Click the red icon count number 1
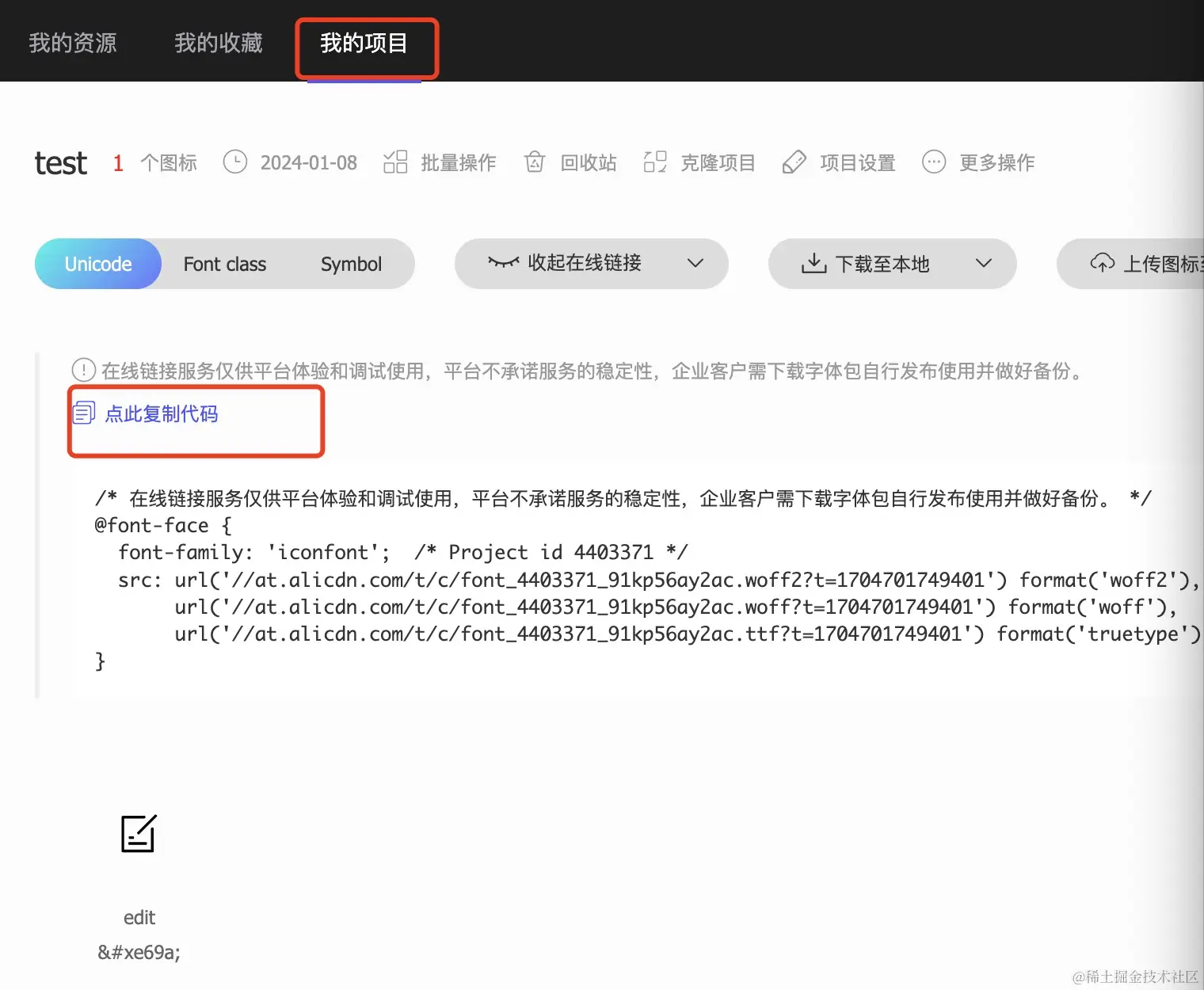This screenshot has height=990, width=1204. click(118, 163)
